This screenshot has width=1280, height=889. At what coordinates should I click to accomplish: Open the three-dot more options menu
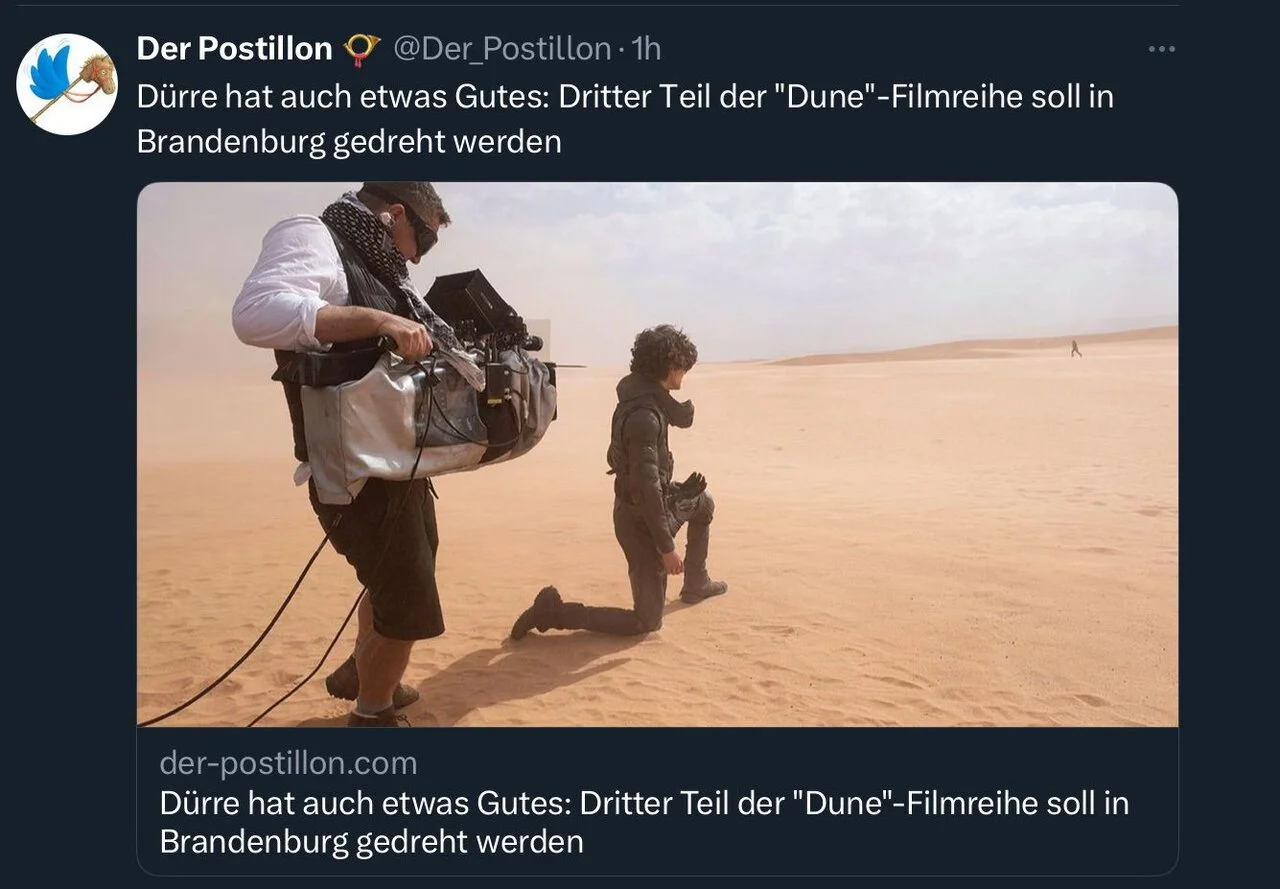[1161, 49]
